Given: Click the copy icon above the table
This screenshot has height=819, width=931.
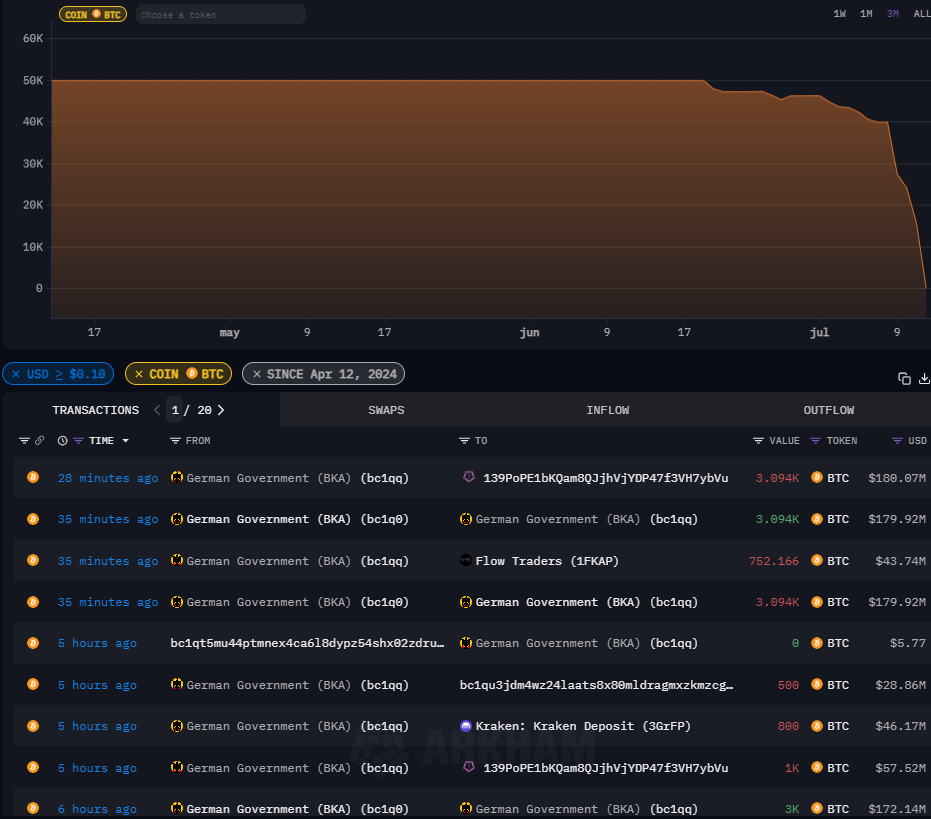Looking at the screenshot, I should coord(904,378).
